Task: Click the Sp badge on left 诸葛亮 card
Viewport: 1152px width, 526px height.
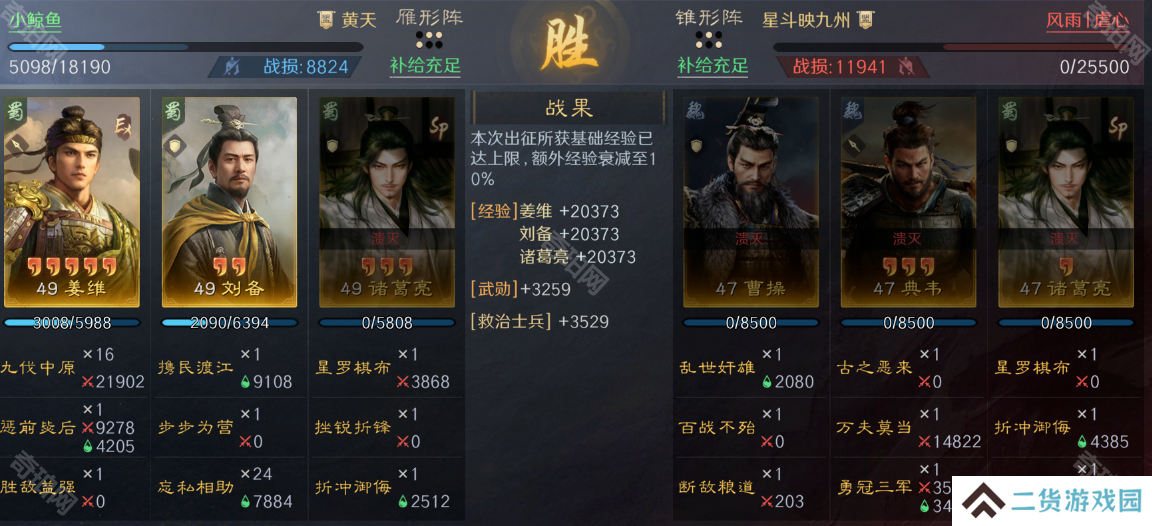Action: coord(439,127)
